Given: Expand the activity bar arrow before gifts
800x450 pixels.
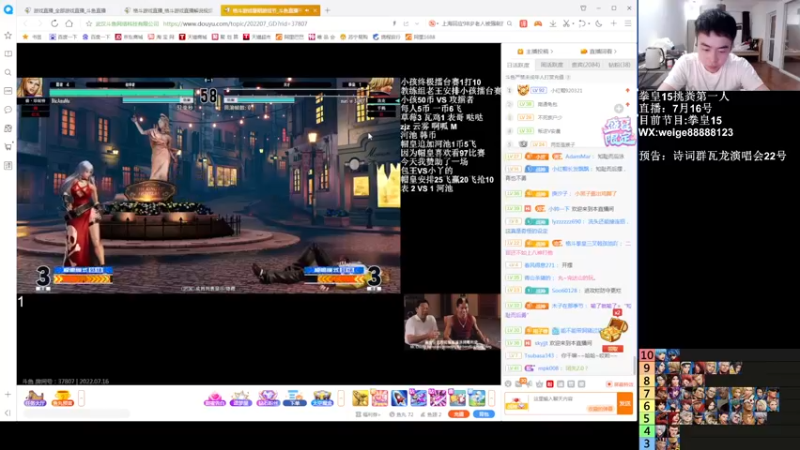Looking at the screenshot, I should 341,398.
